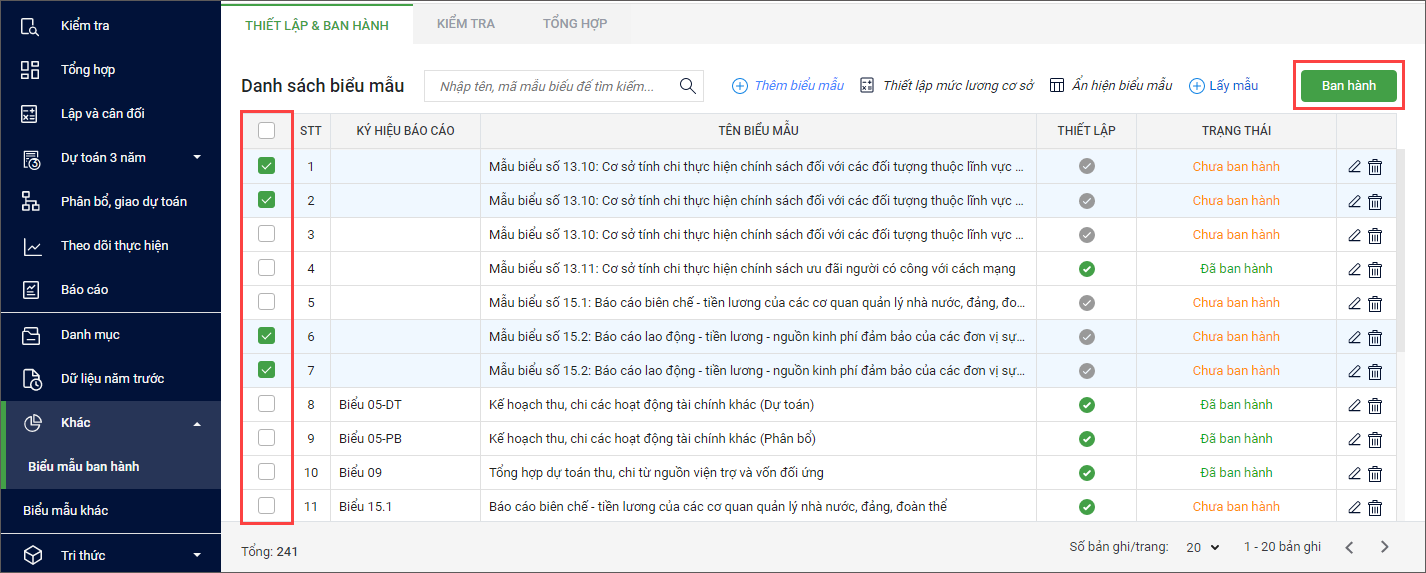Uncheck the checkbox for row 2

pos(266,200)
